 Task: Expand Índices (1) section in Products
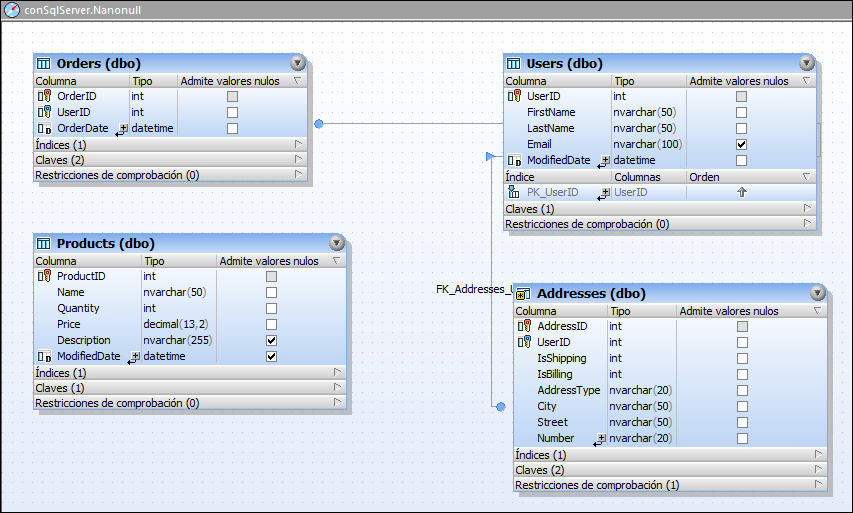[x=337, y=372]
